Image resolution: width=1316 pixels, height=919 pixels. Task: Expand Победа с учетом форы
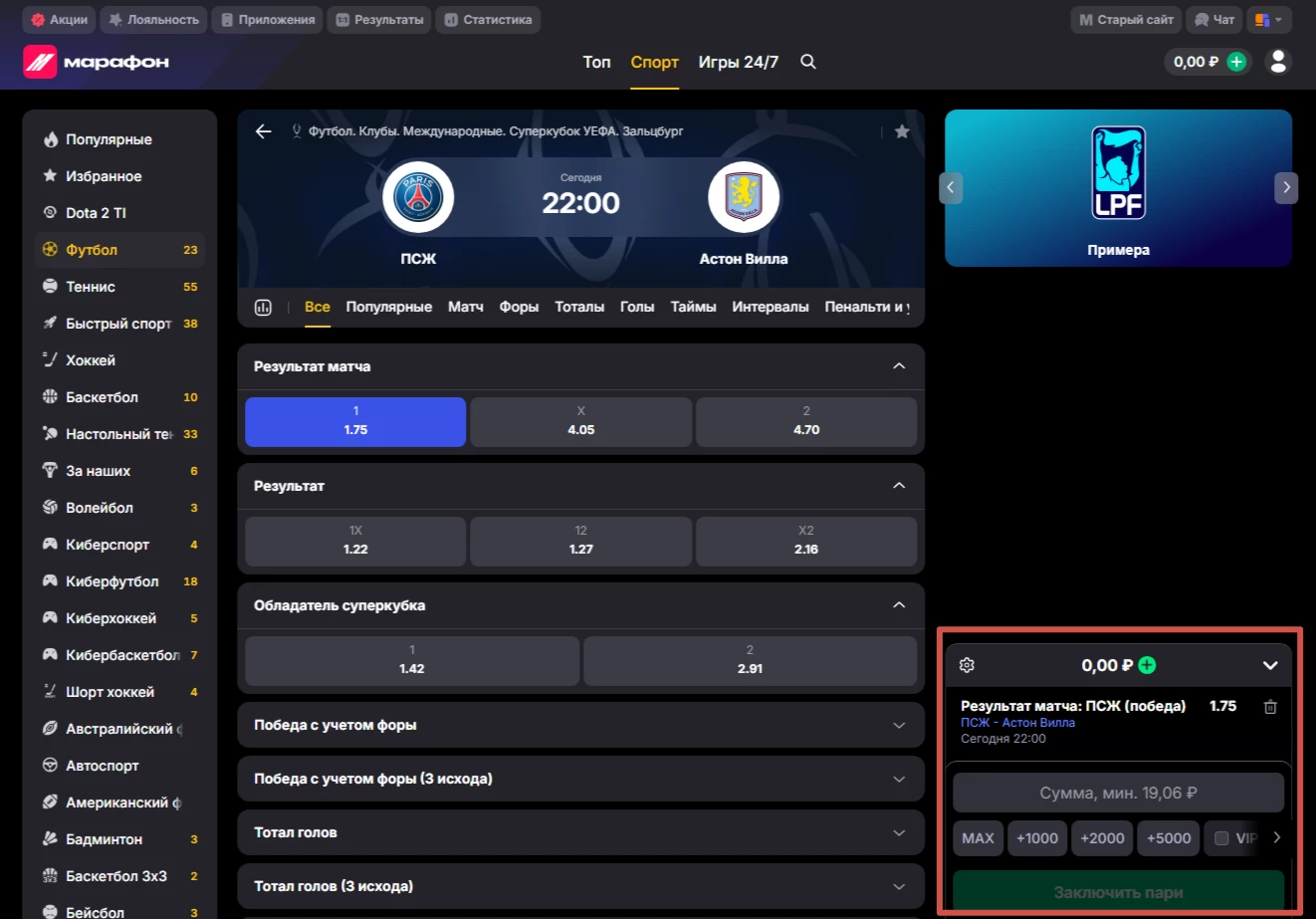coord(580,726)
